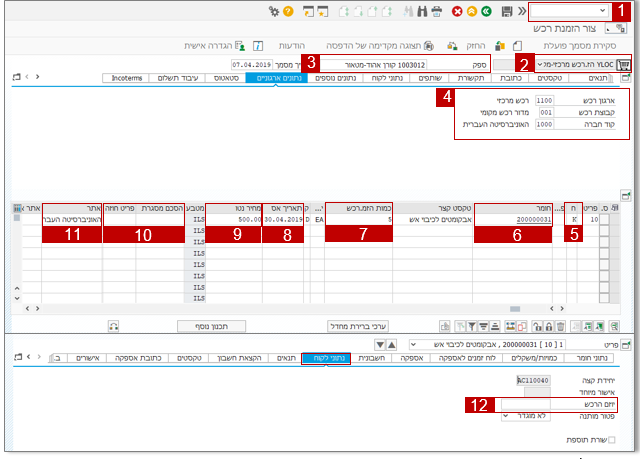The image size is (640, 459).
Task: Click the red Cancel icon
Action: point(457,11)
